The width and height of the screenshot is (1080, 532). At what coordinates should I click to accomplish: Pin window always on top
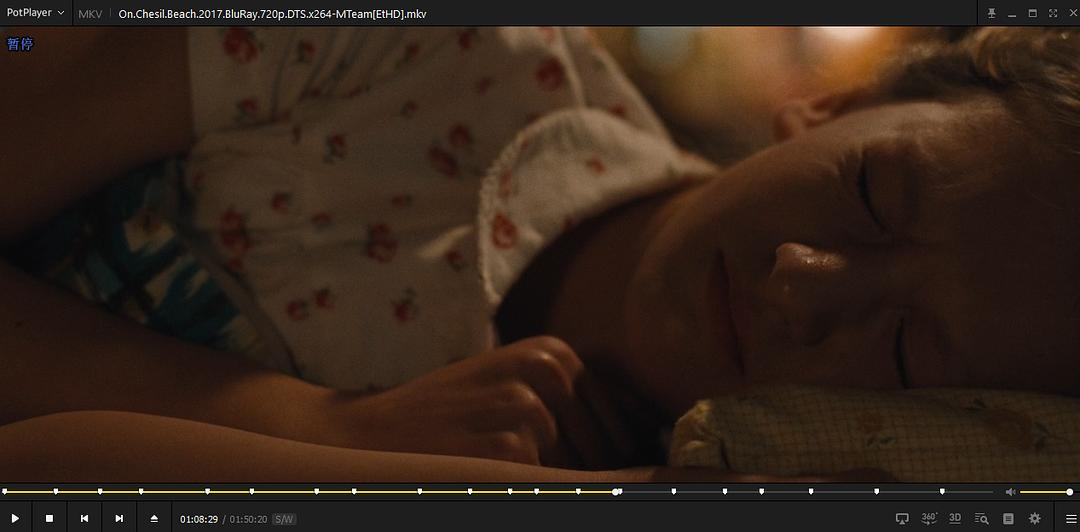pos(992,13)
